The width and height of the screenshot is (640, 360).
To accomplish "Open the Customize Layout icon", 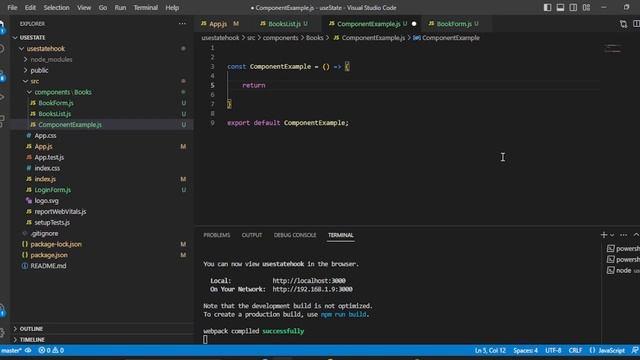I will pyautogui.click(x=587, y=7).
